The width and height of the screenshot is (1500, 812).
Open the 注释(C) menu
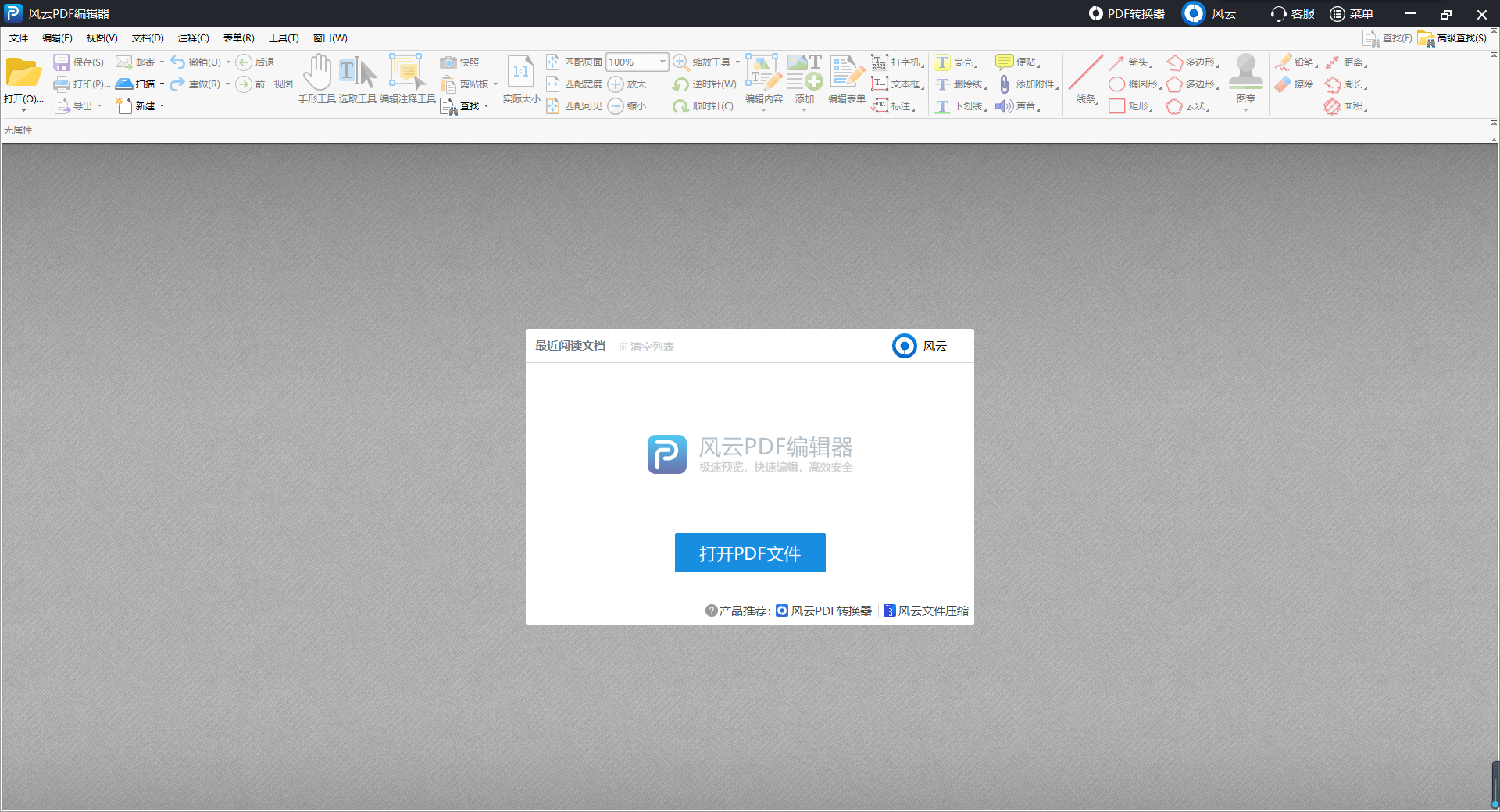click(x=193, y=37)
